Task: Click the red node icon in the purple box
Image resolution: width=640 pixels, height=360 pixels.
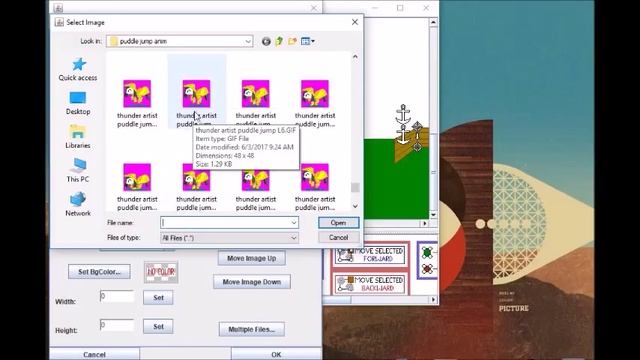Action: tap(427, 269)
